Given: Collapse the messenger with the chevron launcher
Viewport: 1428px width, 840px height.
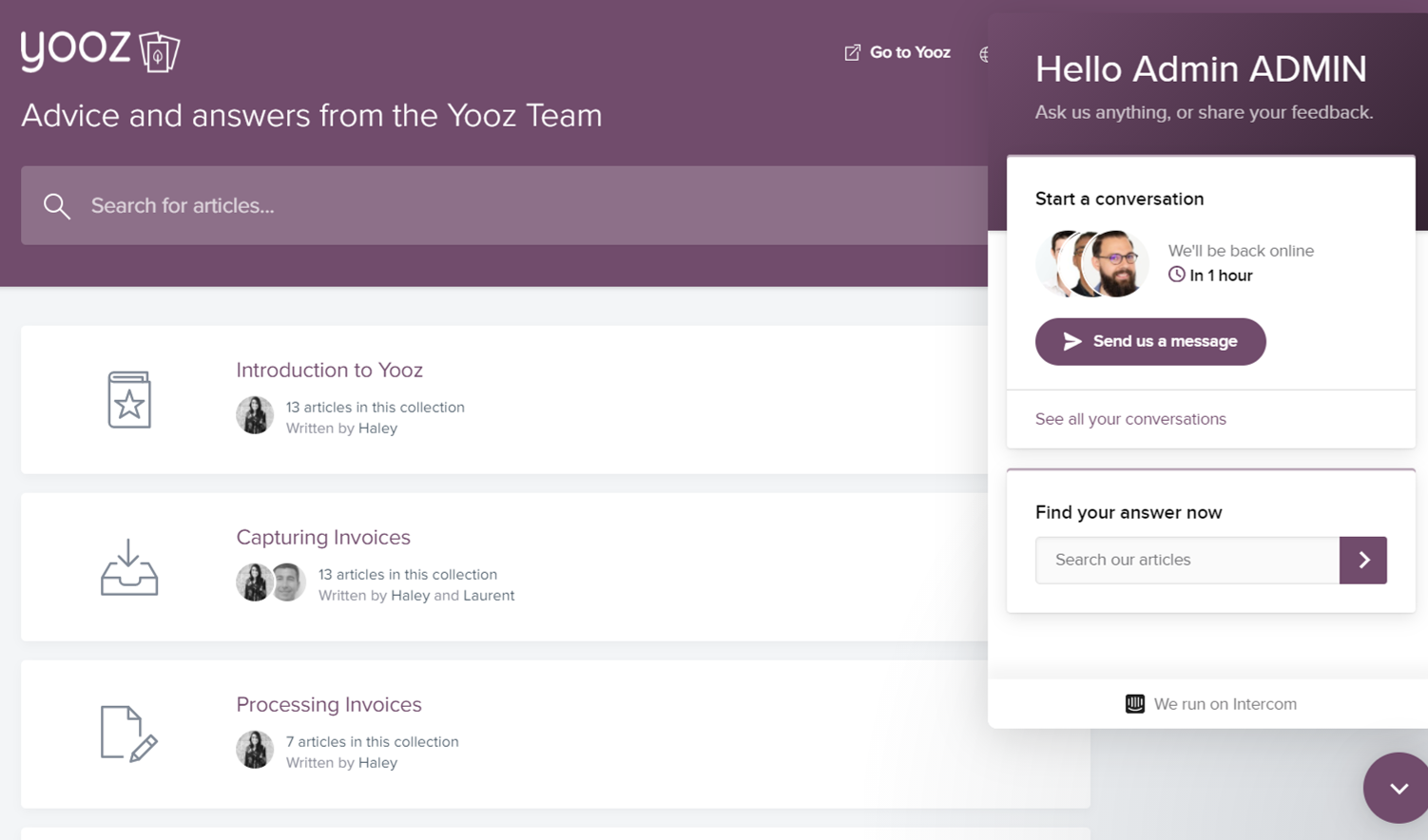Looking at the screenshot, I should click(x=1398, y=788).
